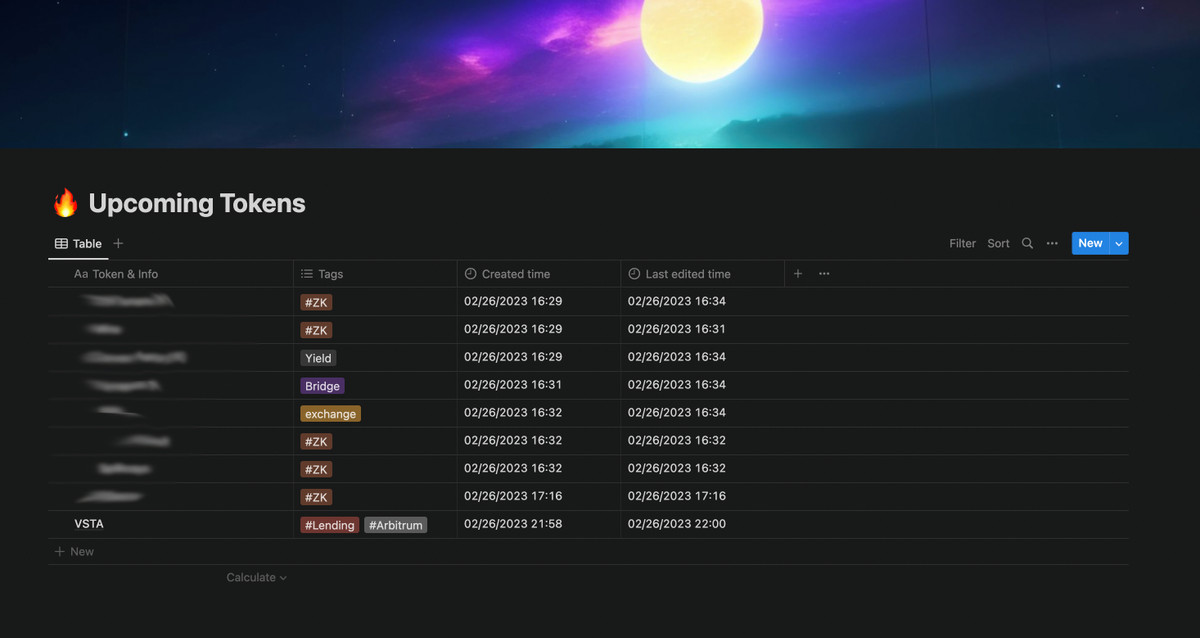This screenshot has height=638, width=1200.
Task: Select the Table view tab
Action: (78, 243)
